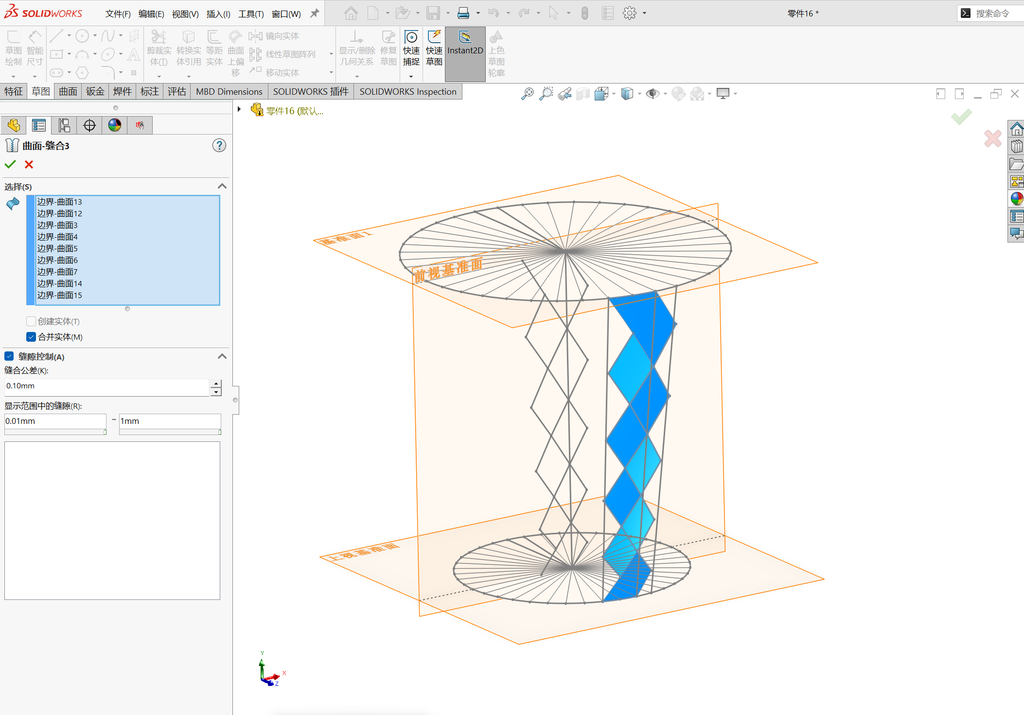Viewport: 1024px width, 715px height.
Task: Click the maximum gap range field 1mm
Action: click(x=170, y=421)
